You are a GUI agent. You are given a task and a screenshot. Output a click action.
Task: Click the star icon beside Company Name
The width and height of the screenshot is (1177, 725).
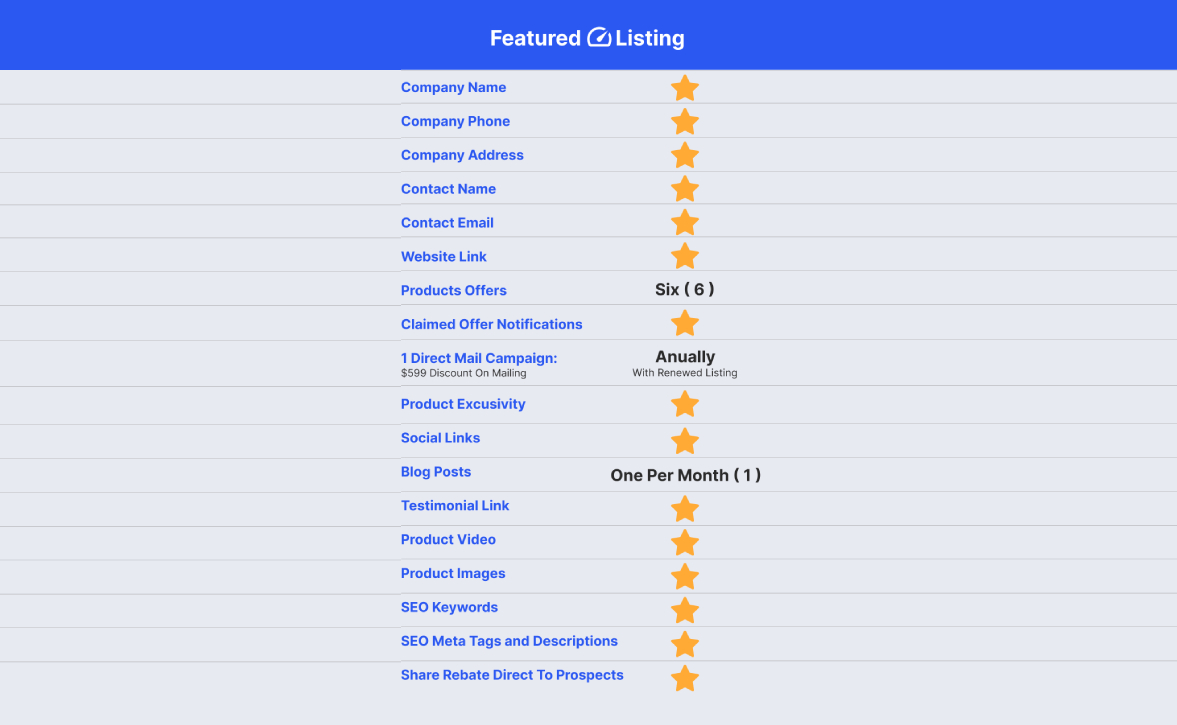685,88
